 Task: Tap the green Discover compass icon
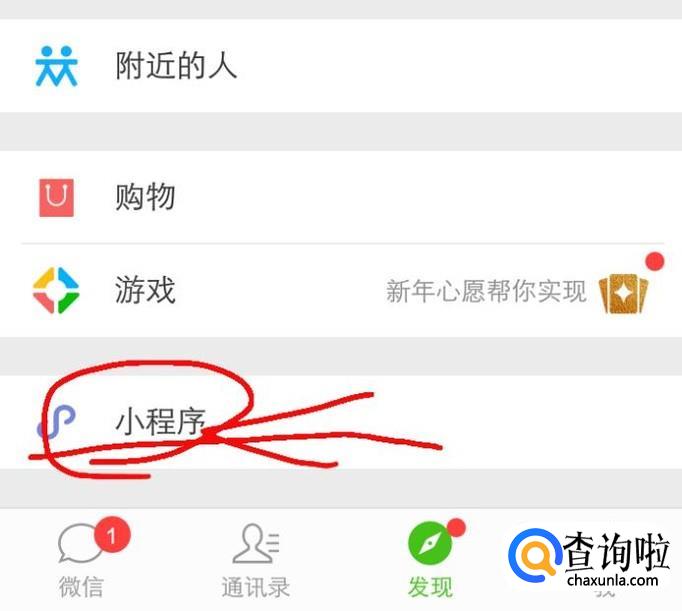(430, 544)
